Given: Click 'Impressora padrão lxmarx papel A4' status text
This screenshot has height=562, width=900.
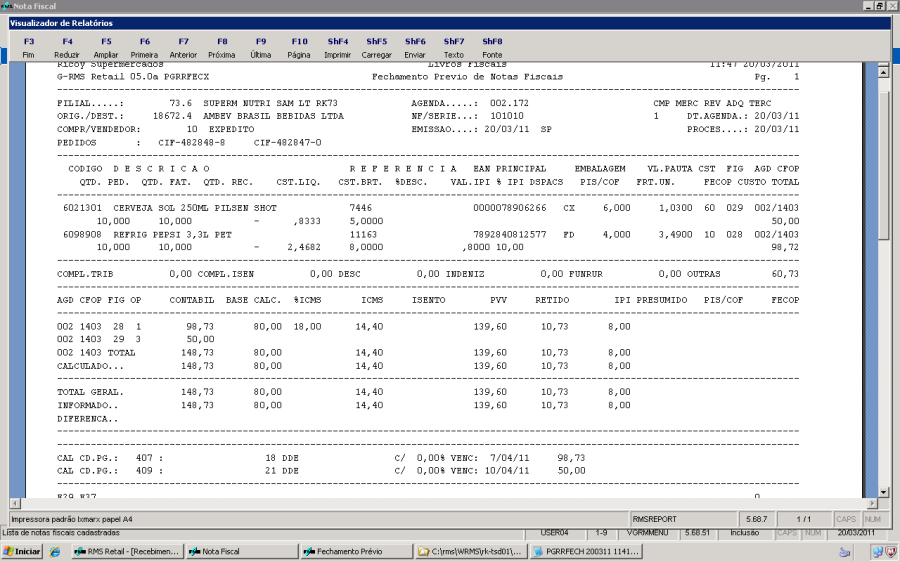Looking at the screenshot, I should pos(72,519).
